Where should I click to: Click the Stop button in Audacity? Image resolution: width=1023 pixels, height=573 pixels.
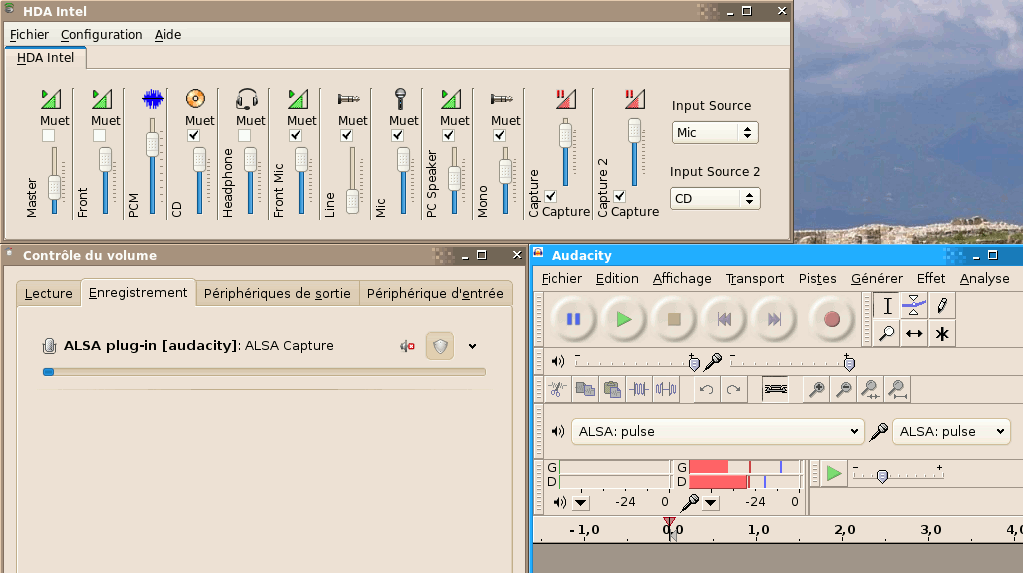pyautogui.click(x=674, y=319)
